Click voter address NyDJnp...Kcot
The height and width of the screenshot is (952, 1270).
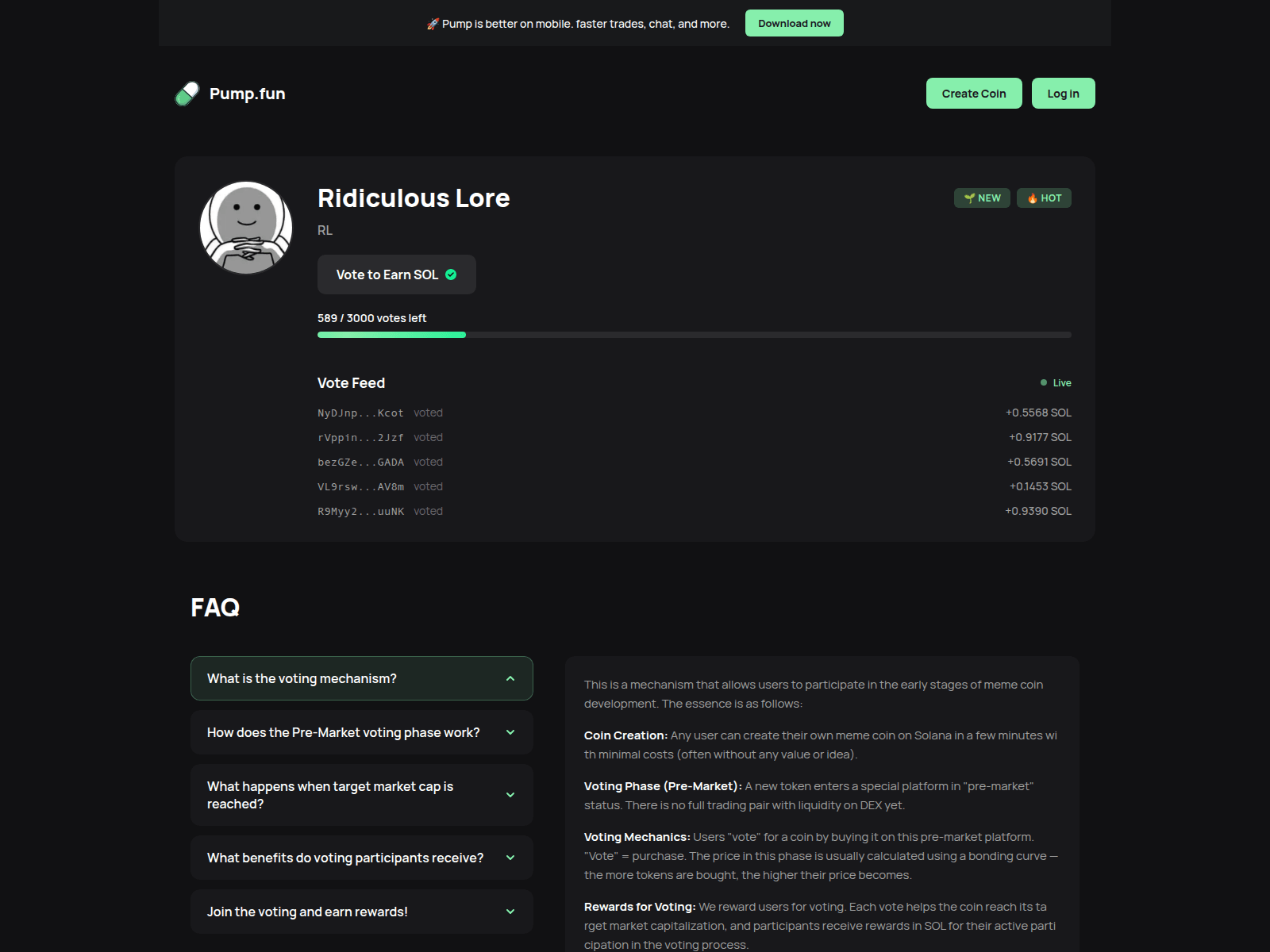click(360, 413)
